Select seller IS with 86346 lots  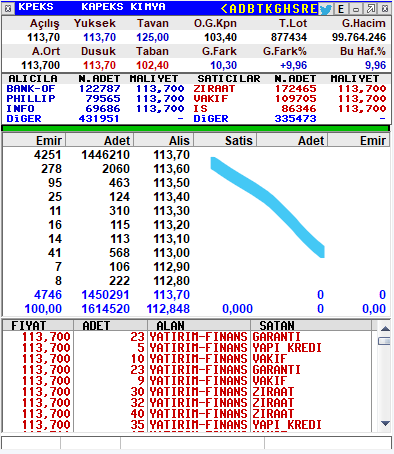tap(290, 109)
